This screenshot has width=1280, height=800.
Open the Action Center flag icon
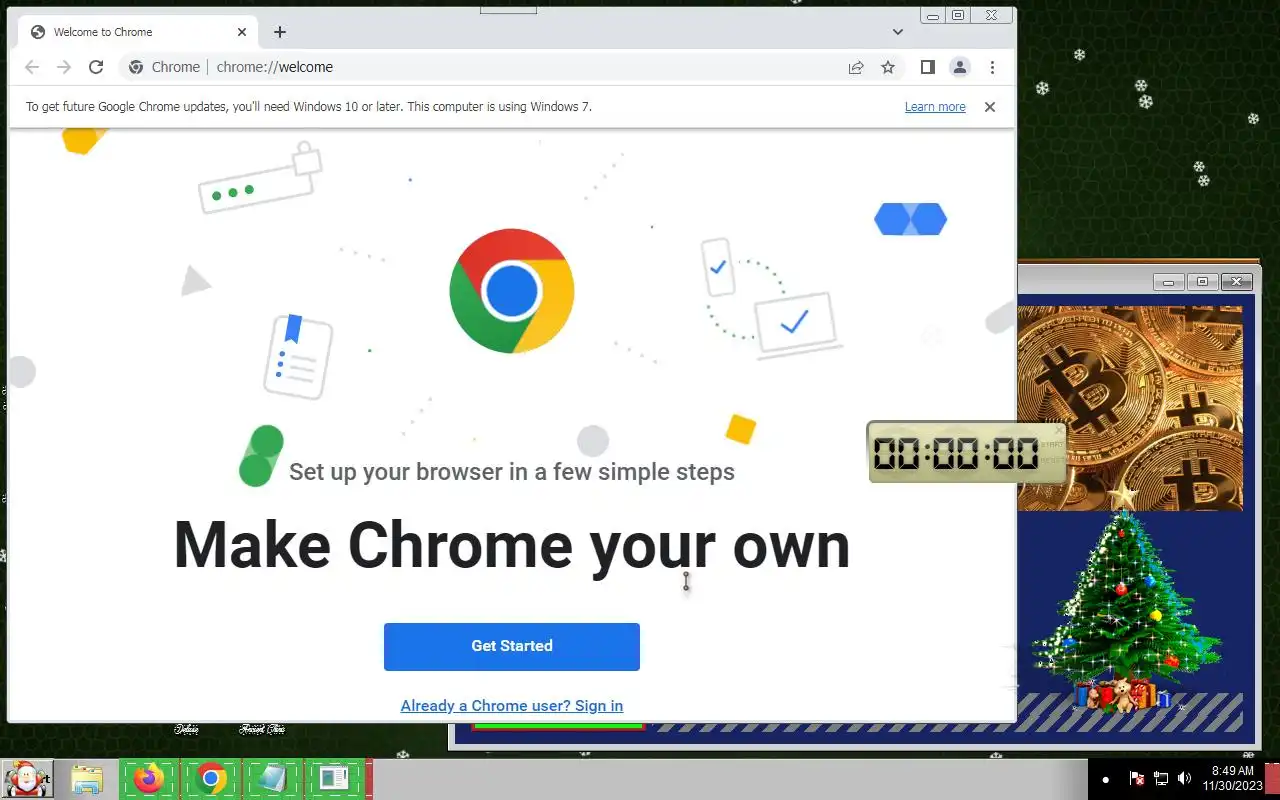tap(1137, 778)
